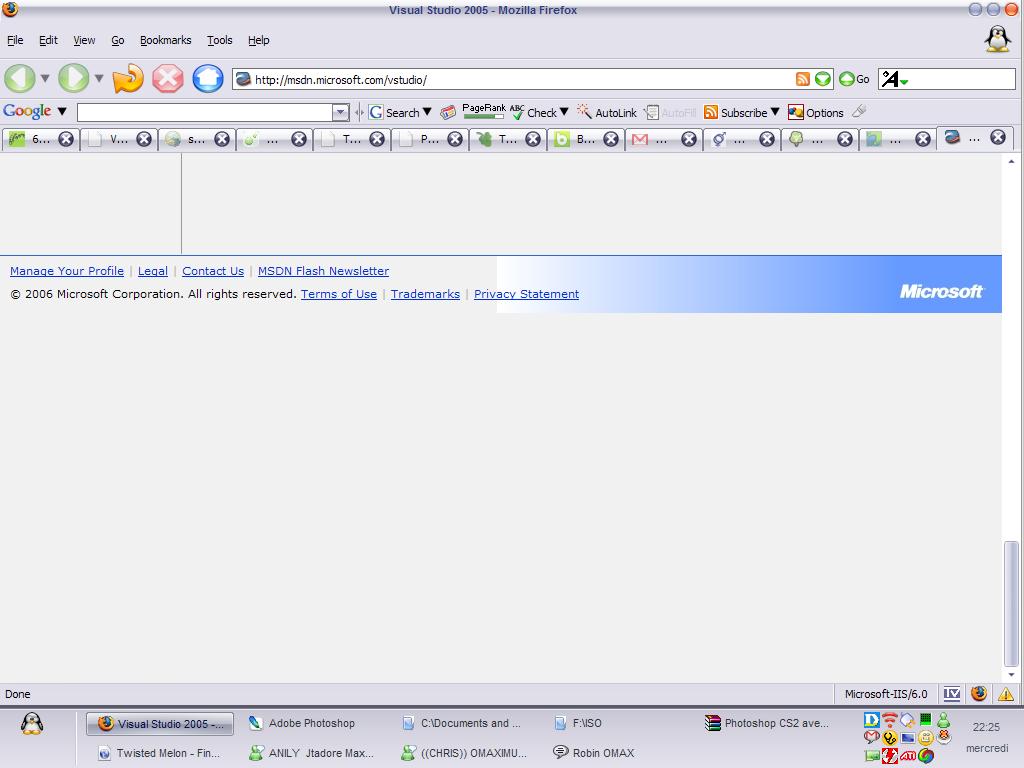The width and height of the screenshot is (1024, 768).
Task: Stop loading with the red X button
Action: coord(168,78)
